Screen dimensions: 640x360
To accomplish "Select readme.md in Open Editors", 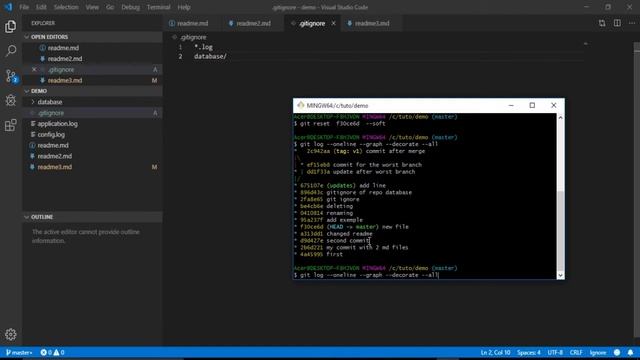I will [x=92, y=48].
